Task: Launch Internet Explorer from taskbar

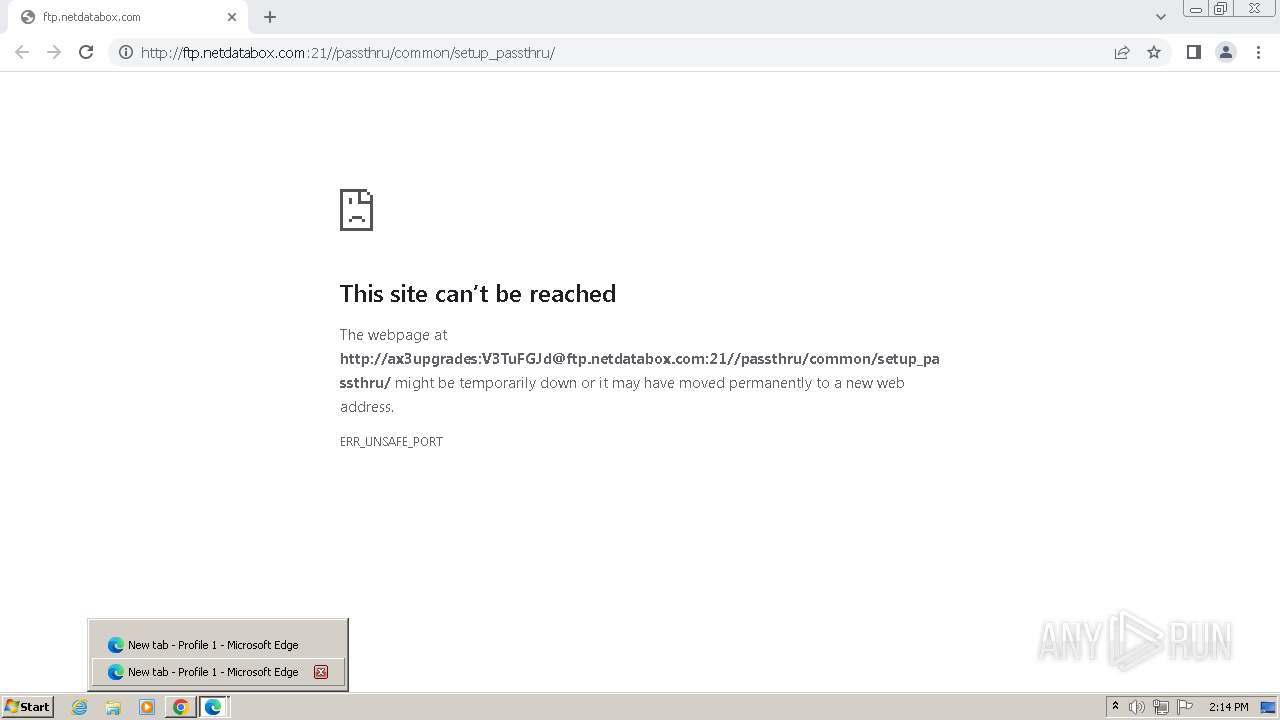Action: pos(80,707)
